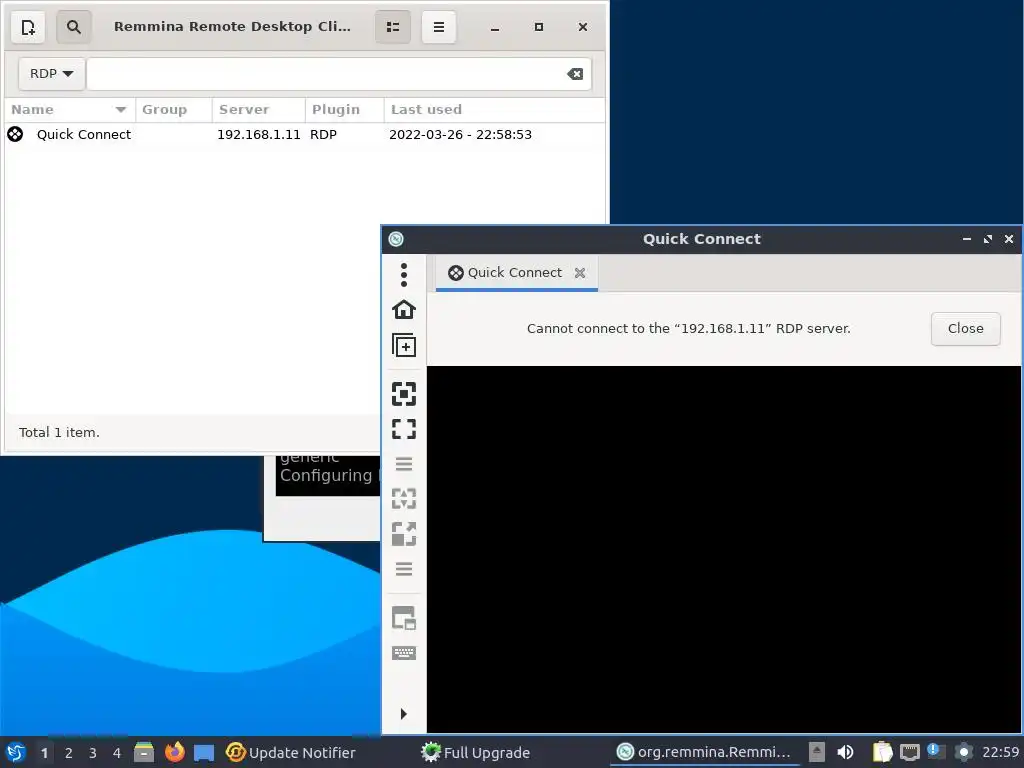The height and width of the screenshot is (768, 1024).
Task: Toggle the search bar magnifier button
Action: point(74,27)
